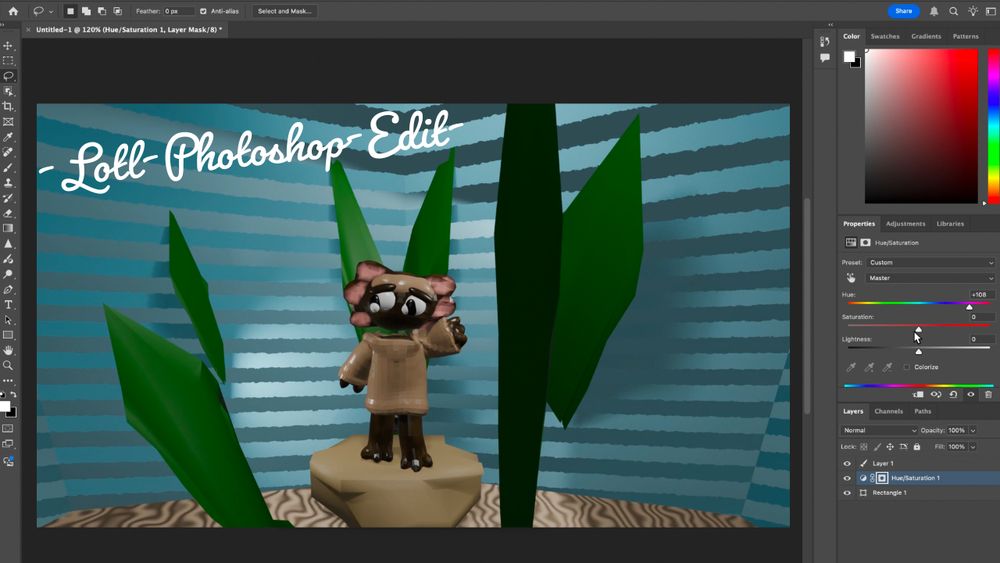Switch to the Patterns tab
The height and width of the screenshot is (563, 1000).
pos(966,36)
